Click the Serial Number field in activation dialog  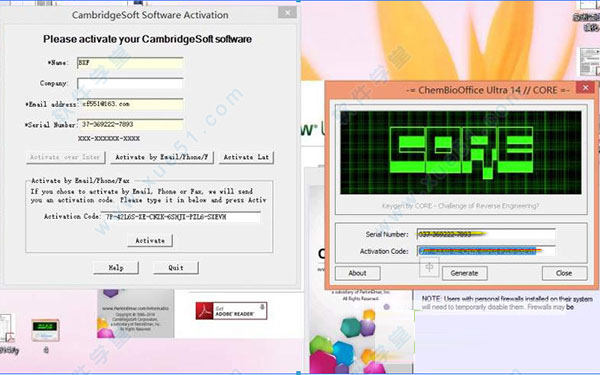[130, 124]
